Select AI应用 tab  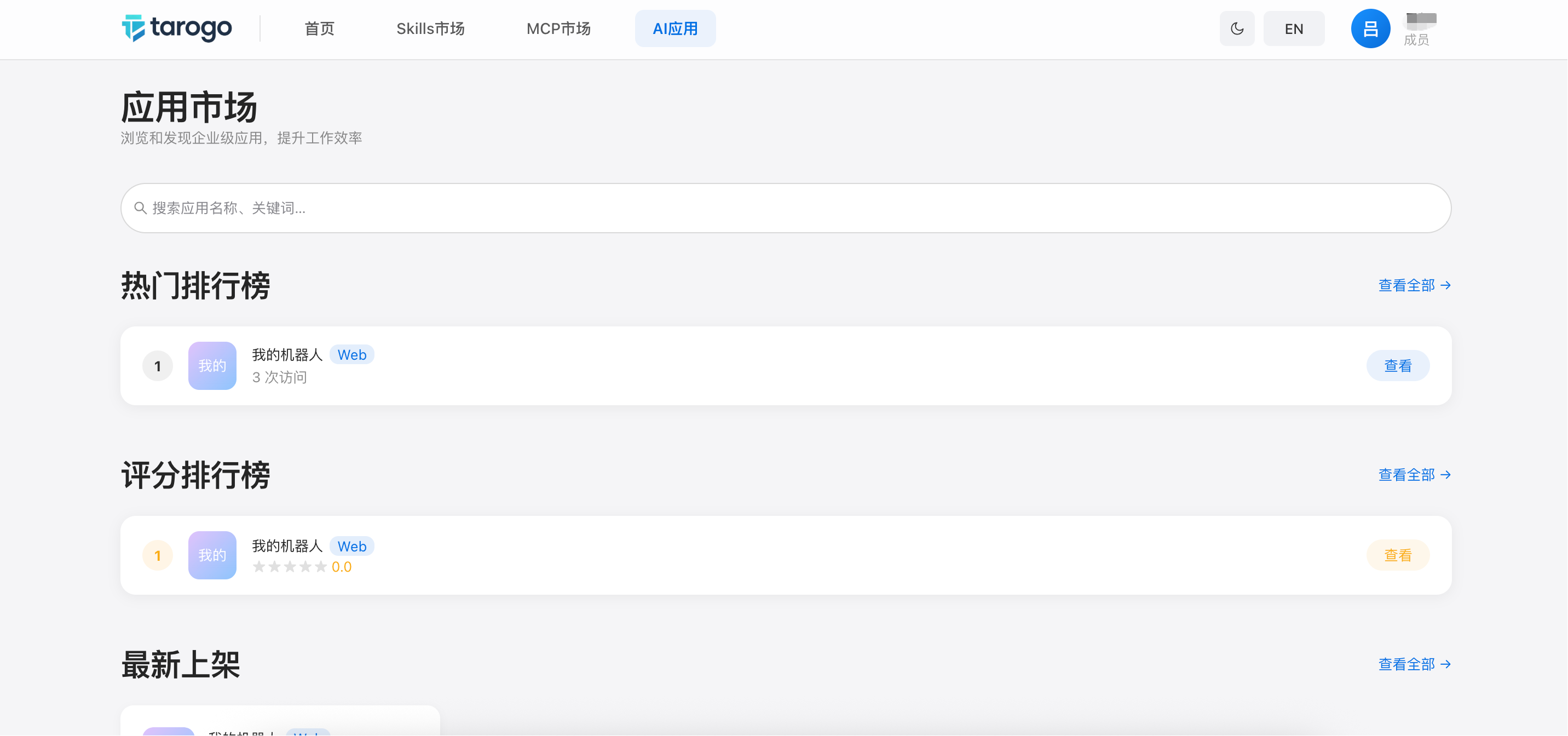[x=675, y=28]
